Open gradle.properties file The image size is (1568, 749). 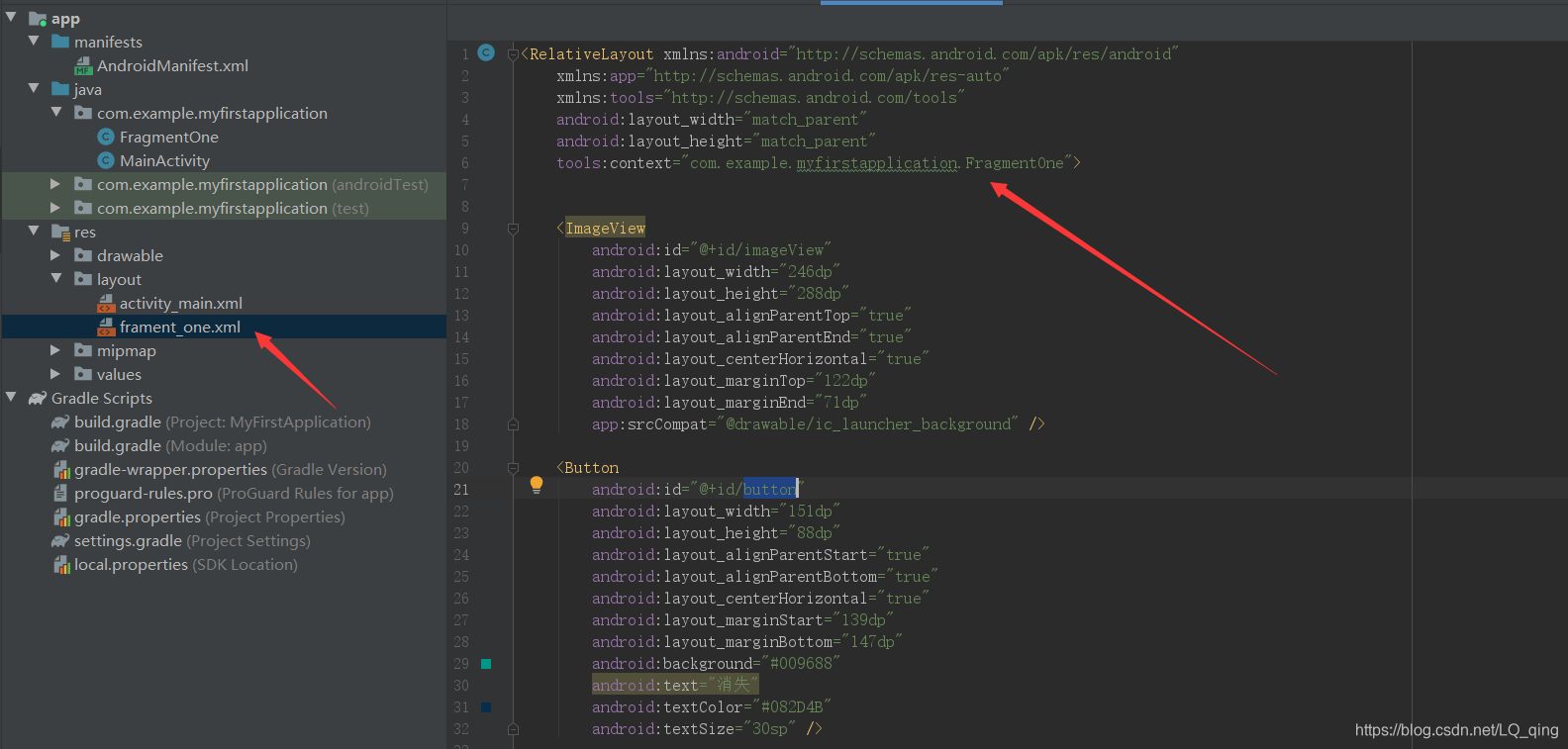pos(210,516)
